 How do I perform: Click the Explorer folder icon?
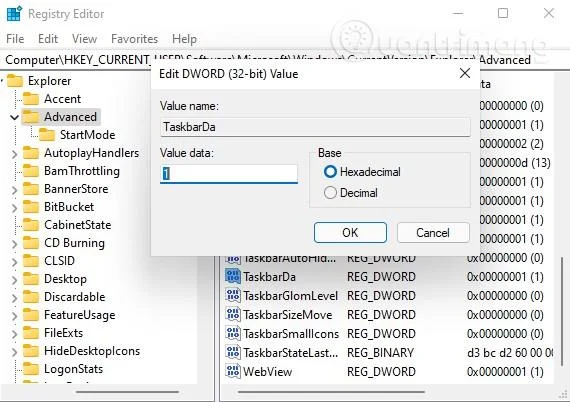coord(15,81)
